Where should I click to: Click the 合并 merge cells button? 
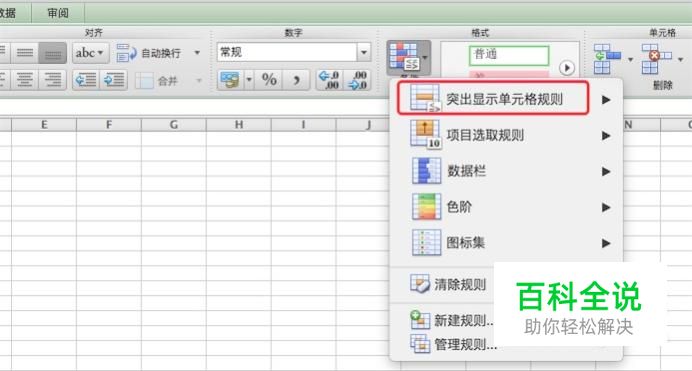(156, 81)
